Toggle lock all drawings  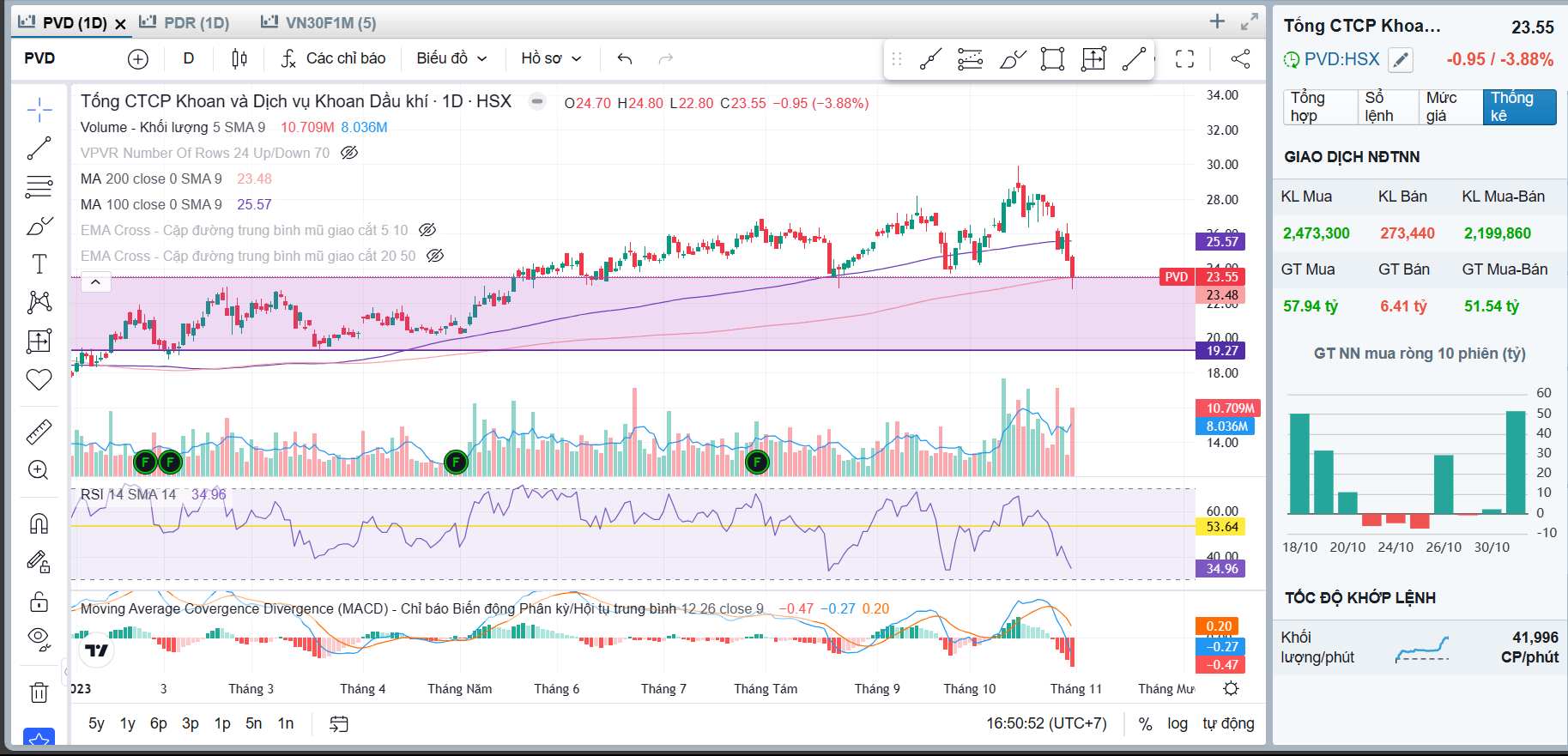point(39,601)
